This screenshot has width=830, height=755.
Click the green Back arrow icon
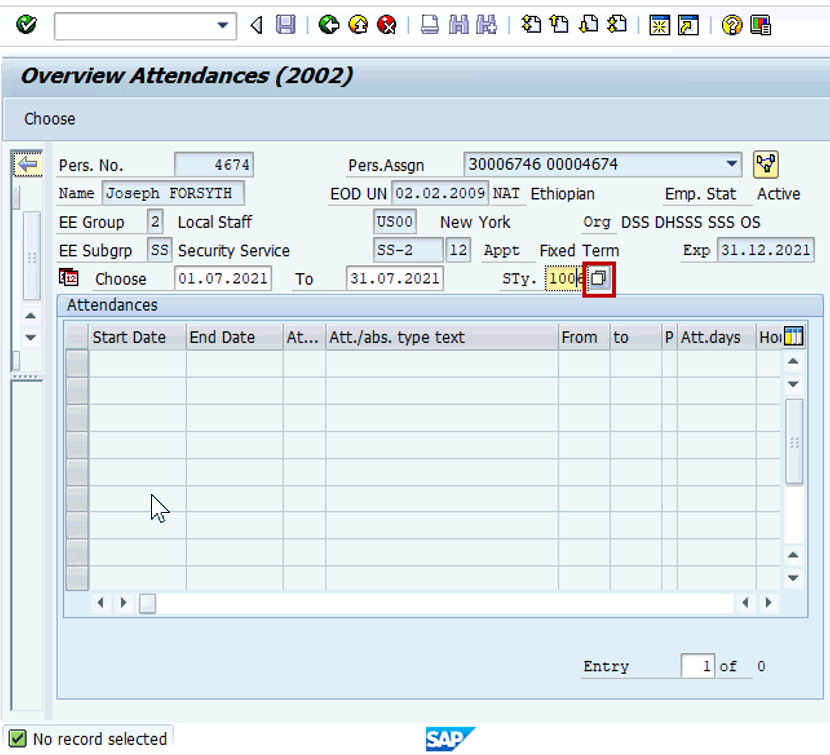click(x=329, y=25)
